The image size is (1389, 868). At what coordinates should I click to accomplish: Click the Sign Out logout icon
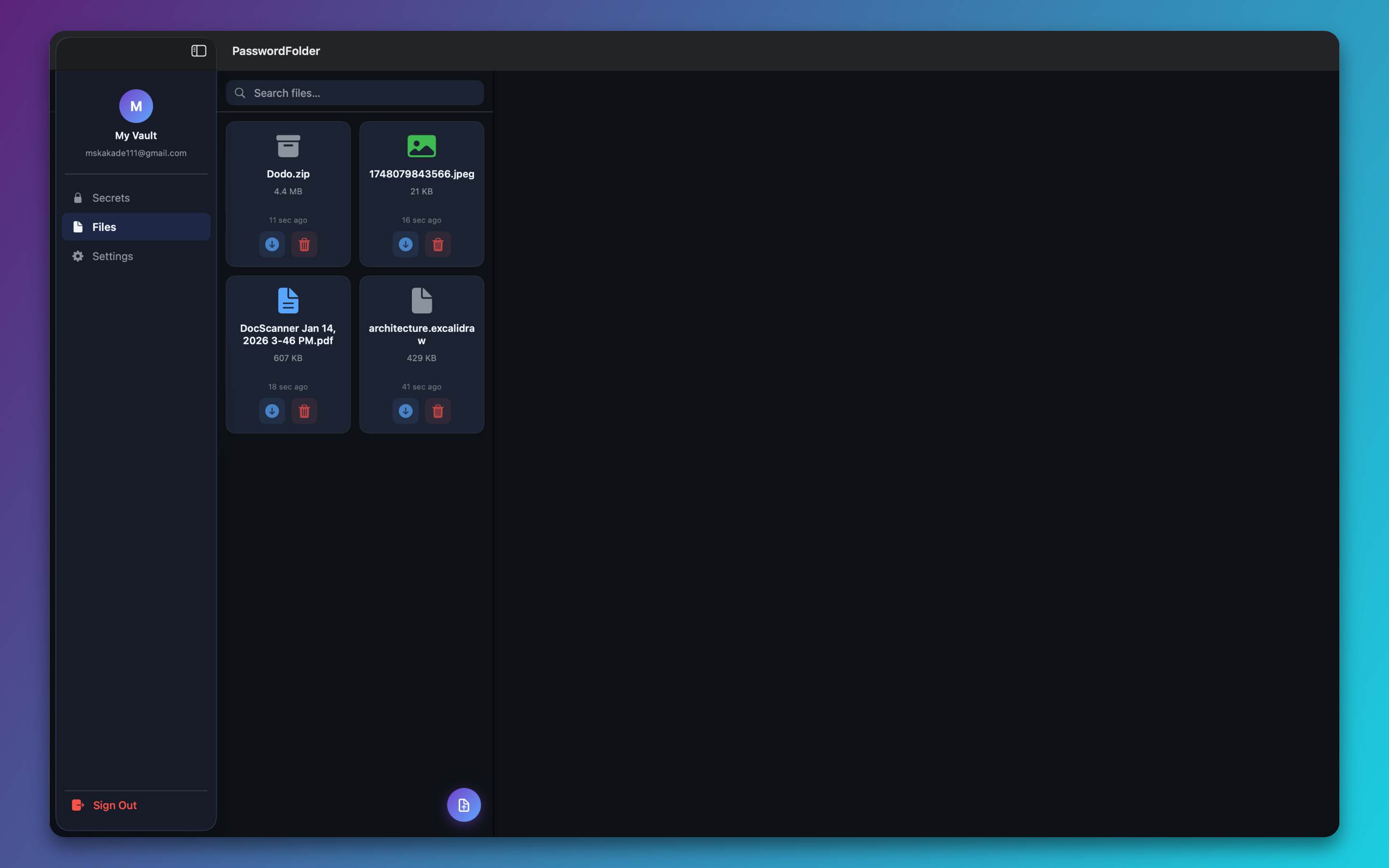click(x=78, y=805)
